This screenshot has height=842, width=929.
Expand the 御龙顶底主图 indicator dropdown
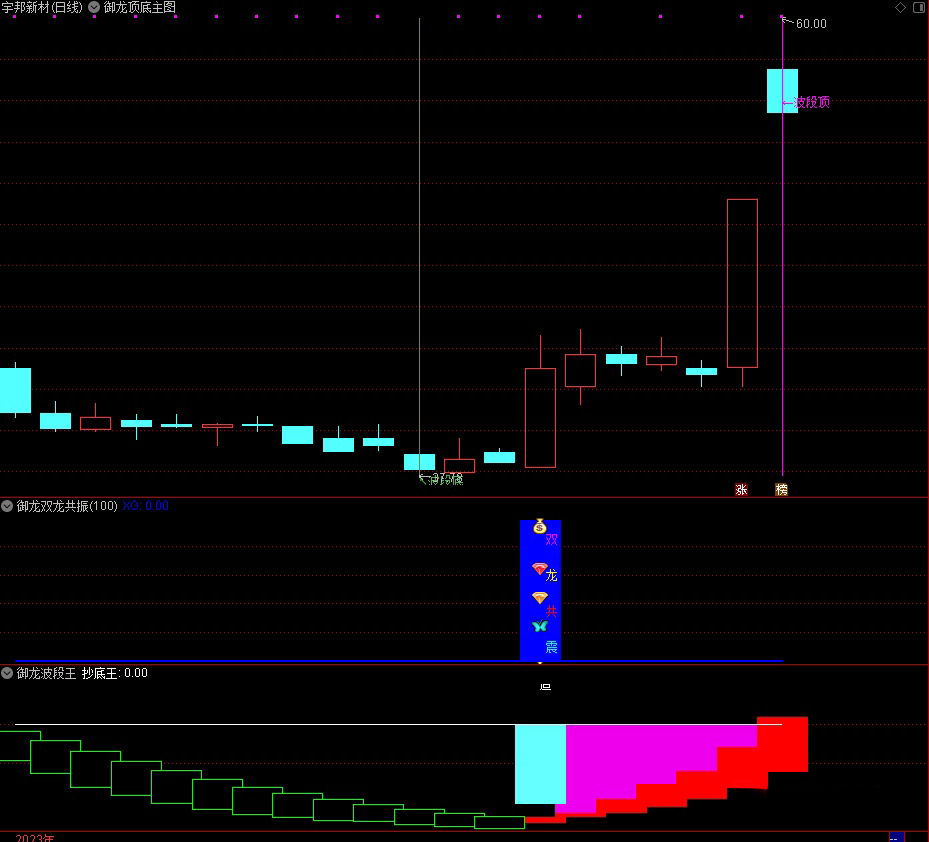(94, 7)
